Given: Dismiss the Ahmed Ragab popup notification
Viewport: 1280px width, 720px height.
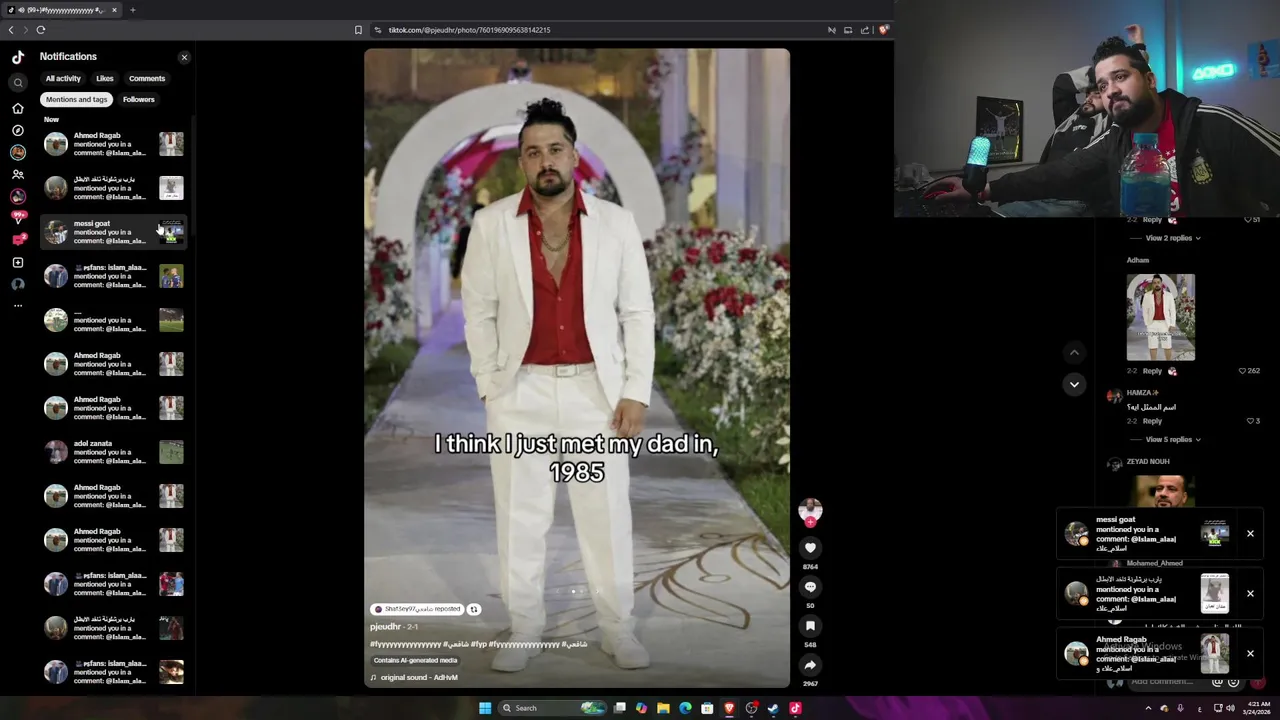Looking at the screenshot, I should coord(1250,654).
